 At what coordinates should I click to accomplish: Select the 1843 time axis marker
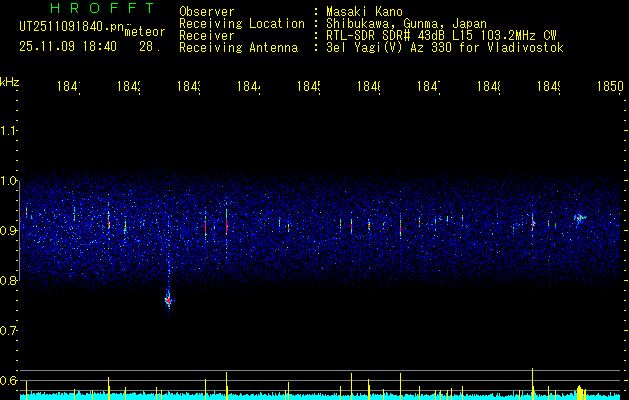[189, 86]
